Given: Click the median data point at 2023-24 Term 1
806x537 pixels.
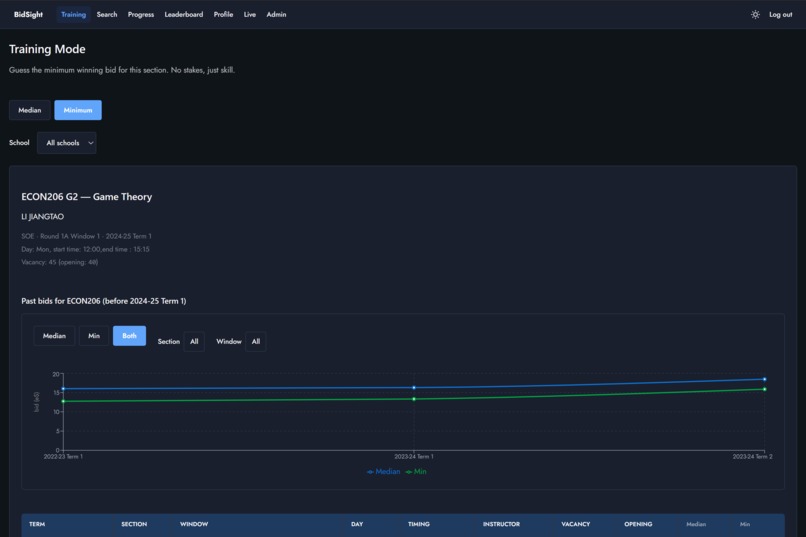Looking at the screenshot, I should tap(414, 387).
